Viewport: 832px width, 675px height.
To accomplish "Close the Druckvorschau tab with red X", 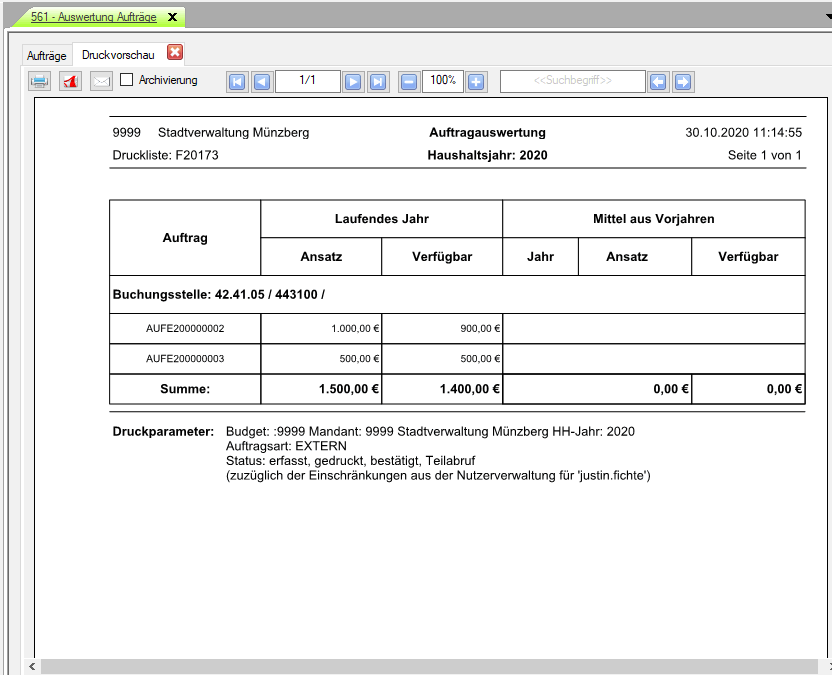I will tap(175, 52).
